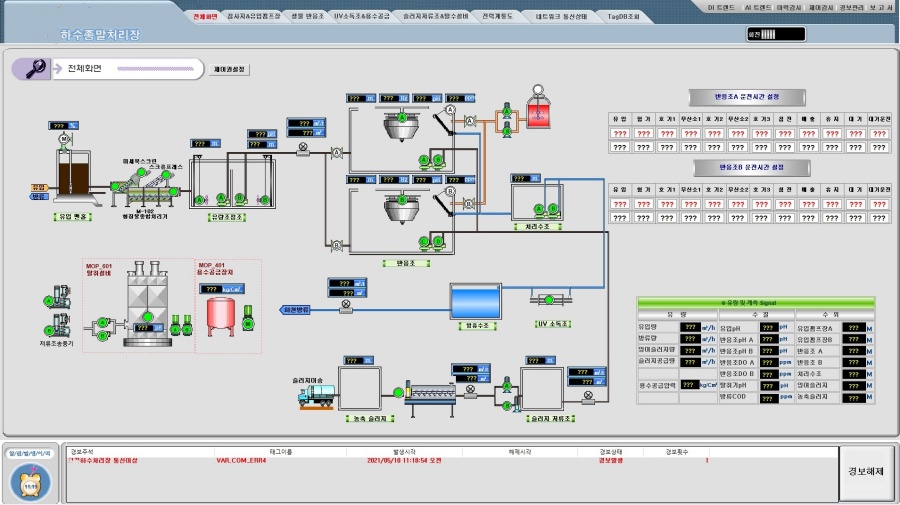Click valve B on lower reactor inlet
This screenshot has height=505, width=900.
coord(336,246)
